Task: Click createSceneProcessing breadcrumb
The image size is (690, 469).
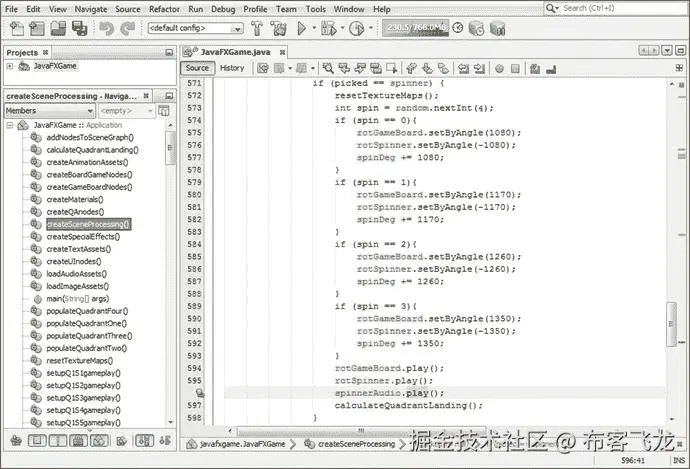Action: [350, 444]
